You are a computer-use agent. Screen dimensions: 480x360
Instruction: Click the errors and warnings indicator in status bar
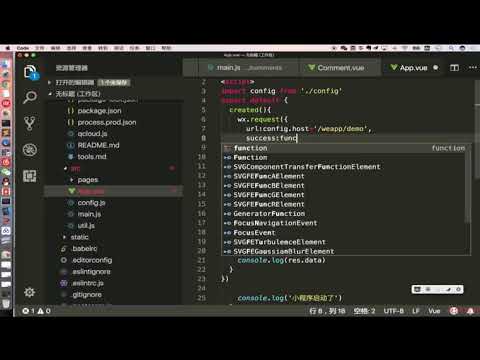(x=36, y=311)
